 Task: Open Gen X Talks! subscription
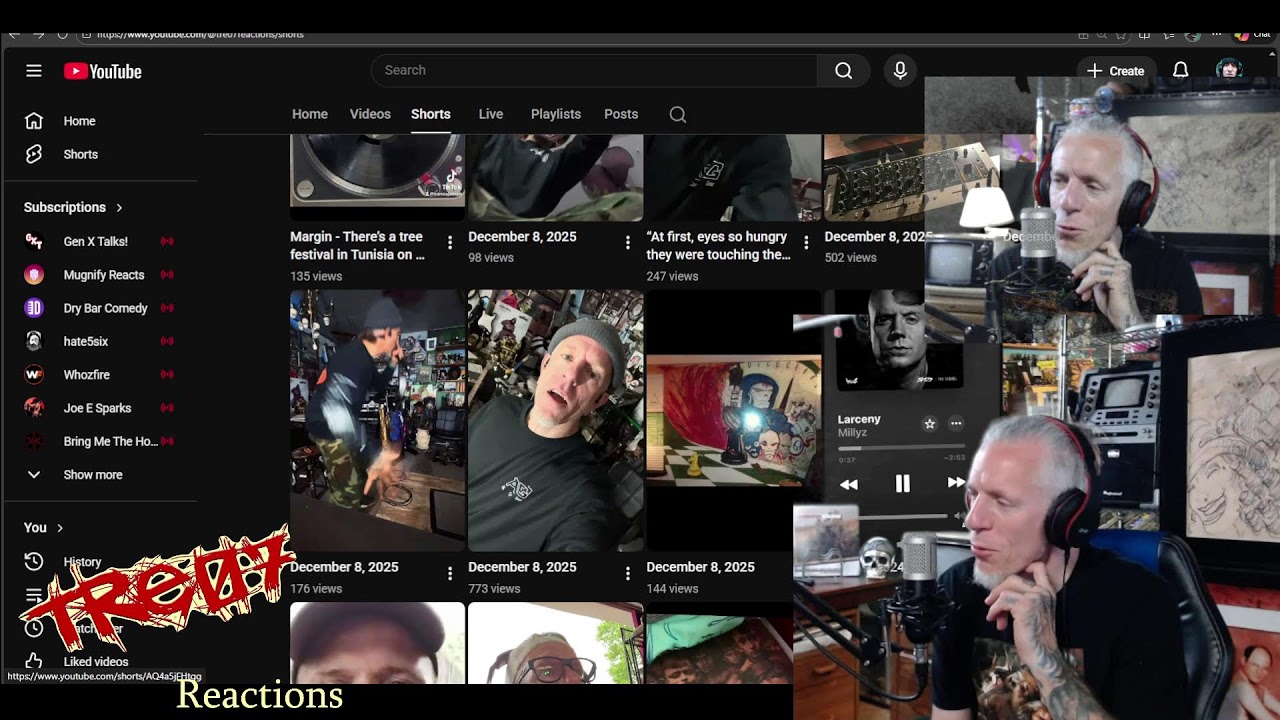tap(96, 241)
